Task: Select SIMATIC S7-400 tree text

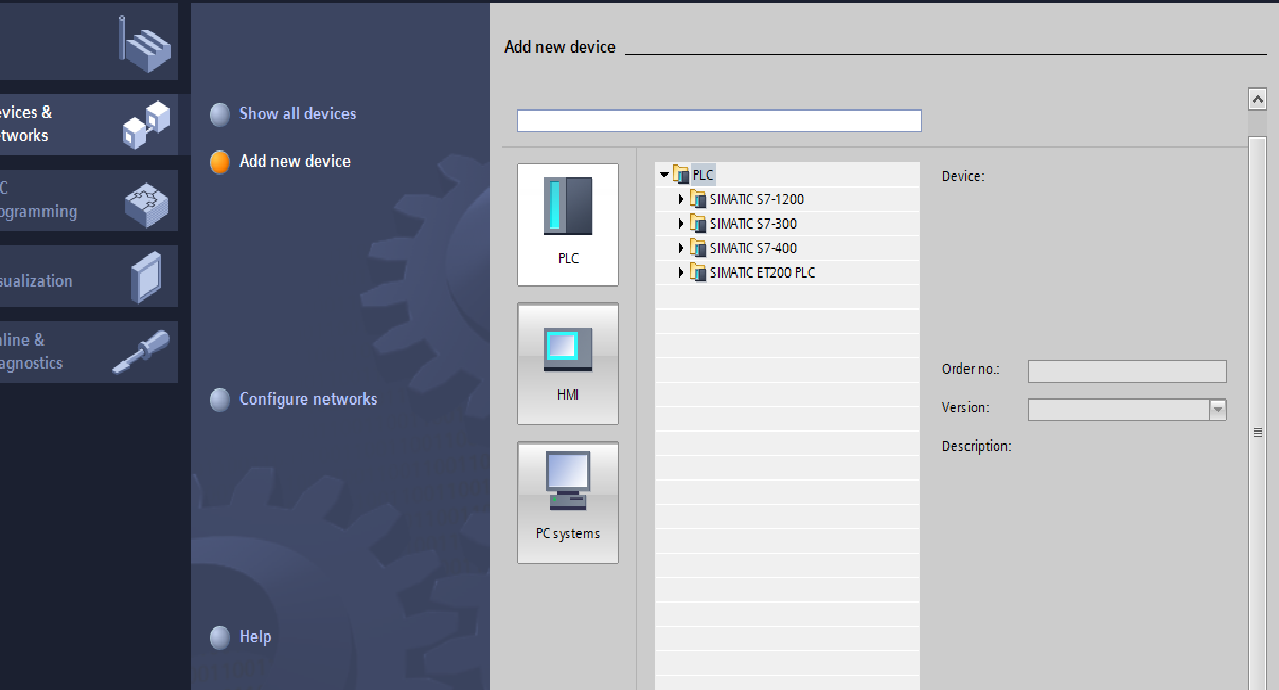Action: [x=754, y=248]
